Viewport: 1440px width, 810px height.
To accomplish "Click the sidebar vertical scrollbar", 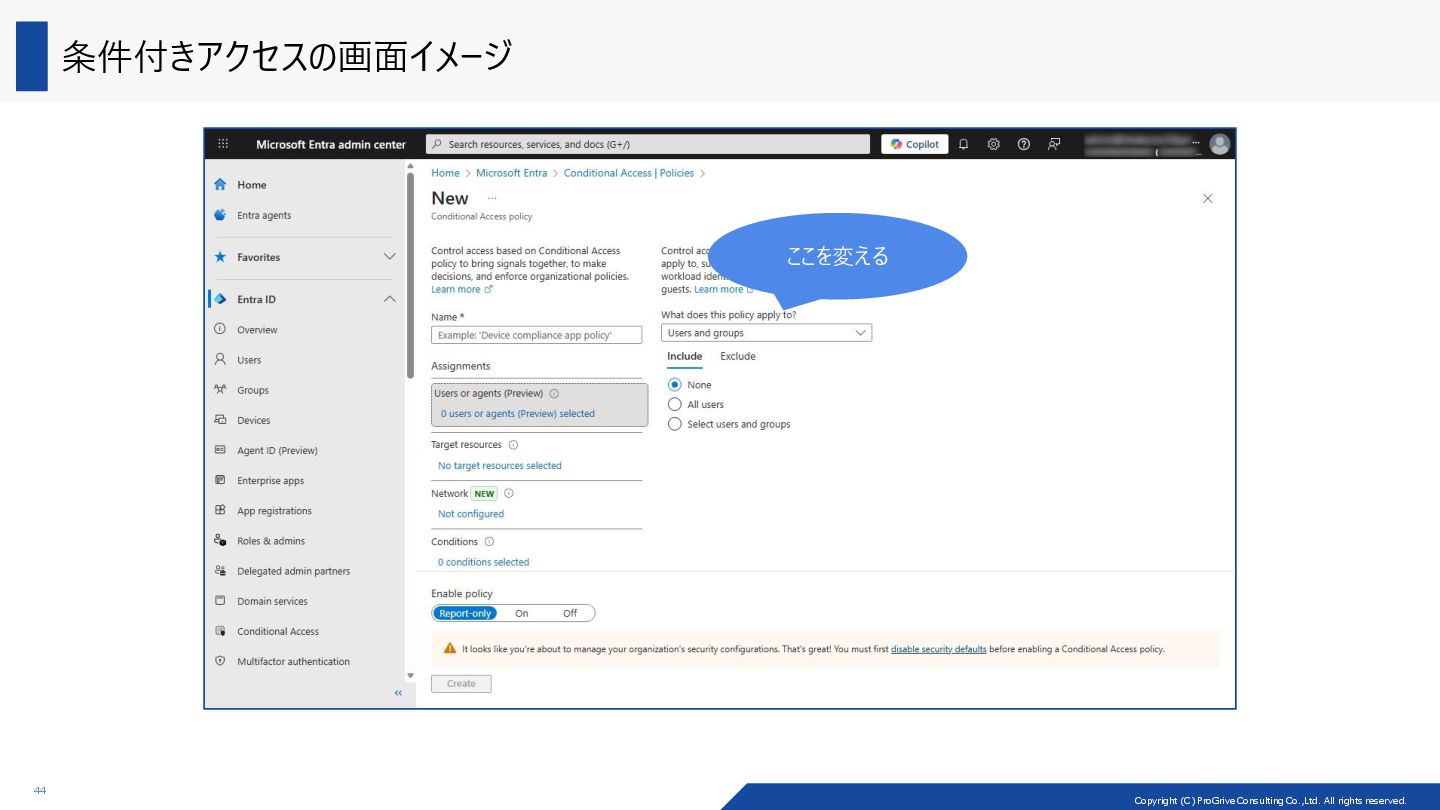I will (x=410, y=275).
